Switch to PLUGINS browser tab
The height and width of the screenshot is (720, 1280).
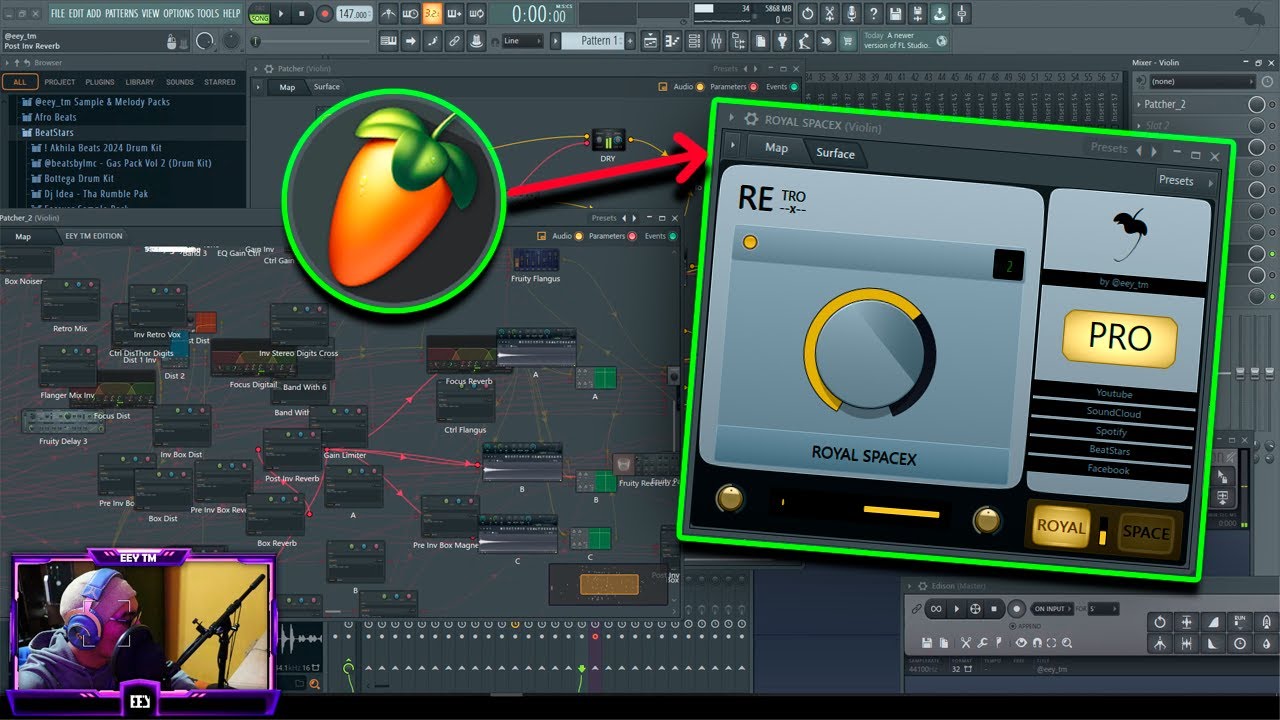pos(100,82)
